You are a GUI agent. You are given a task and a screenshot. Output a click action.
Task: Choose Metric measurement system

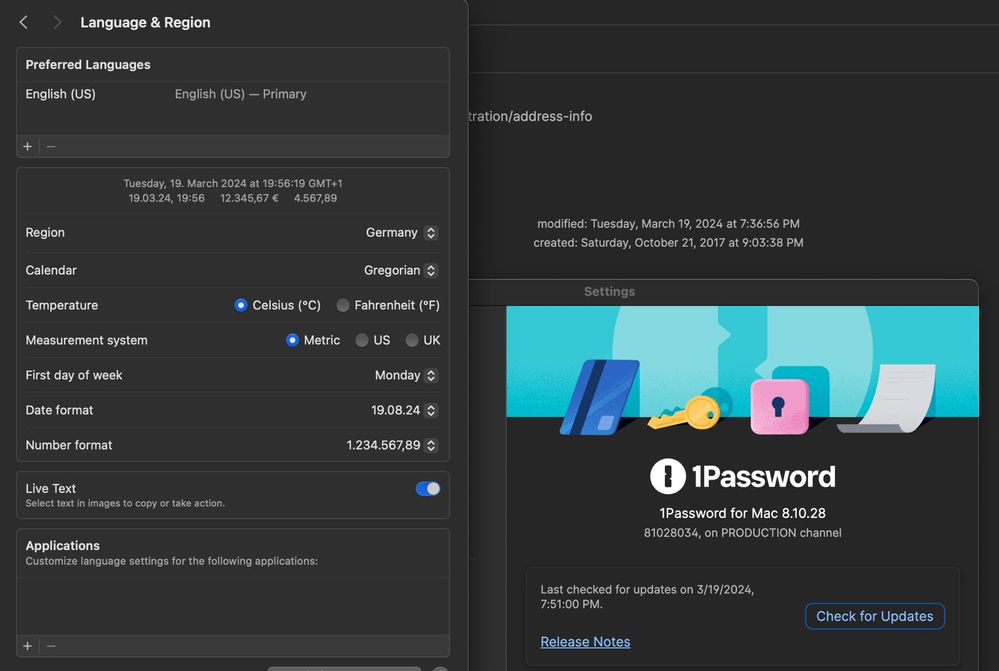(x=292, y=340)
